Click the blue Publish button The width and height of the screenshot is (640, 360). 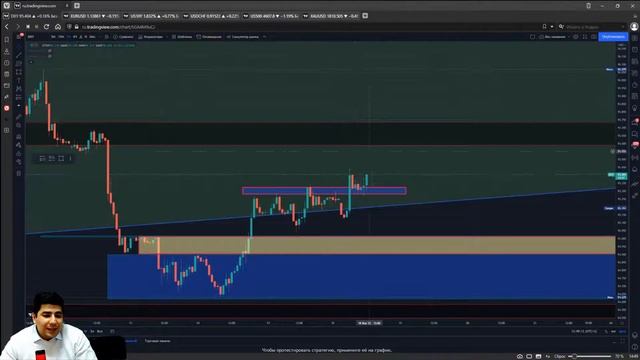pos(613,37)
